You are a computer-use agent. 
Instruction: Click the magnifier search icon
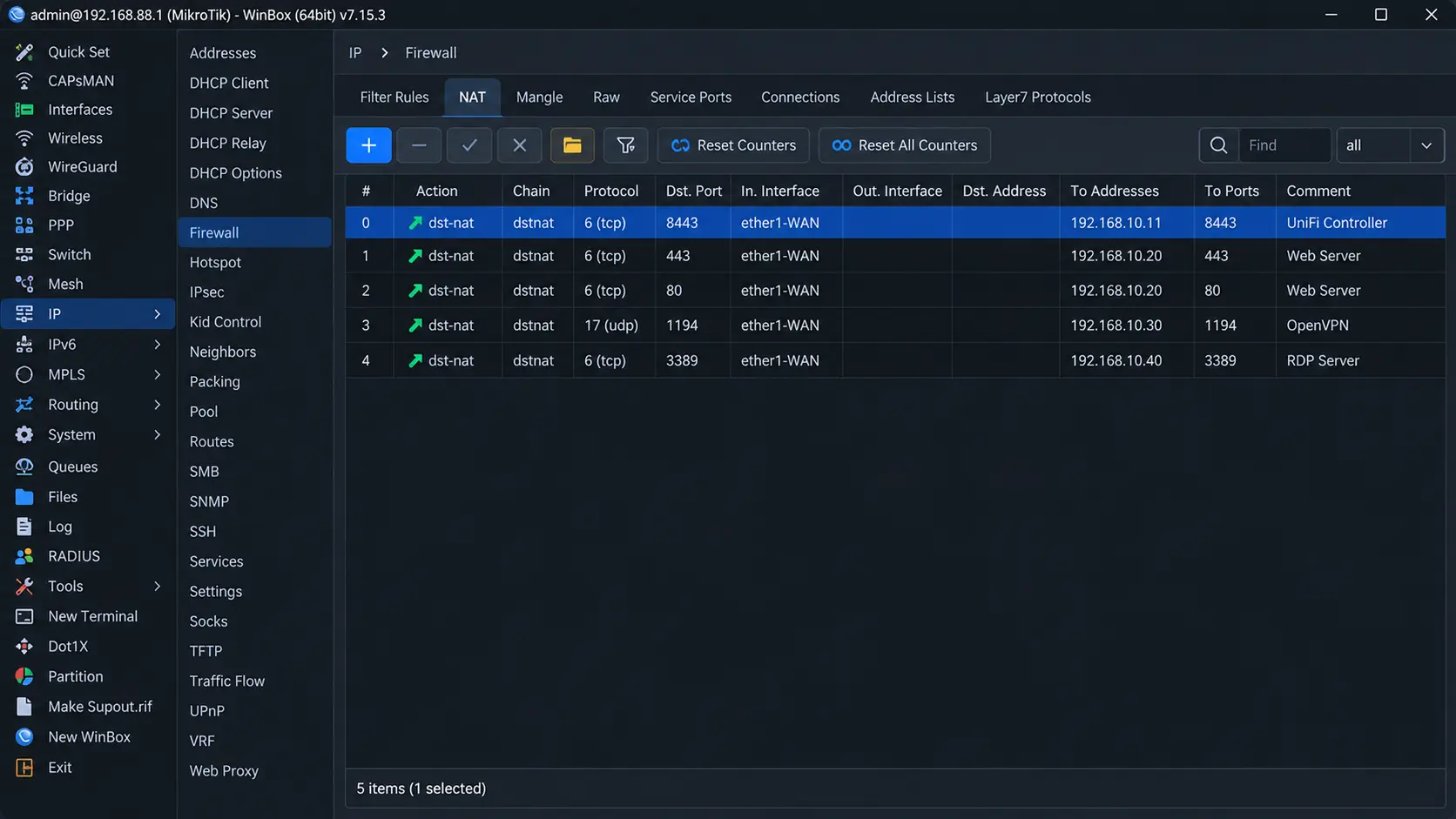click(1219, 145)
